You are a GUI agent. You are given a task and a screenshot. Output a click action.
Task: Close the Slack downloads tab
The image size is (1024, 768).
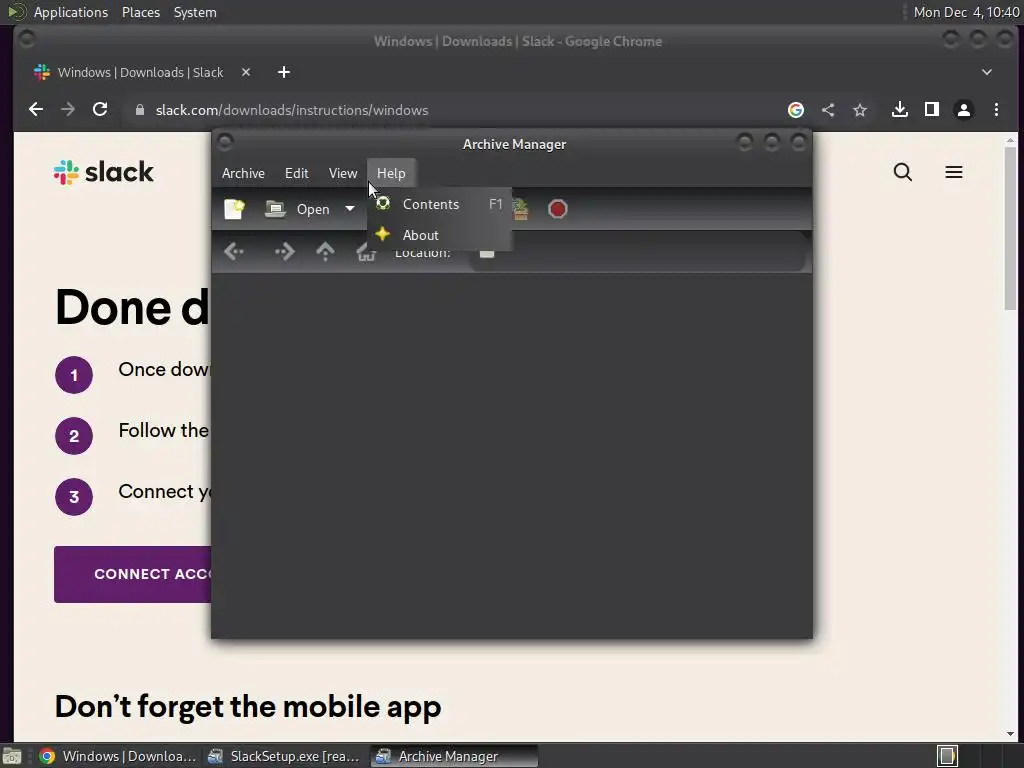click(x=246, y=72)
